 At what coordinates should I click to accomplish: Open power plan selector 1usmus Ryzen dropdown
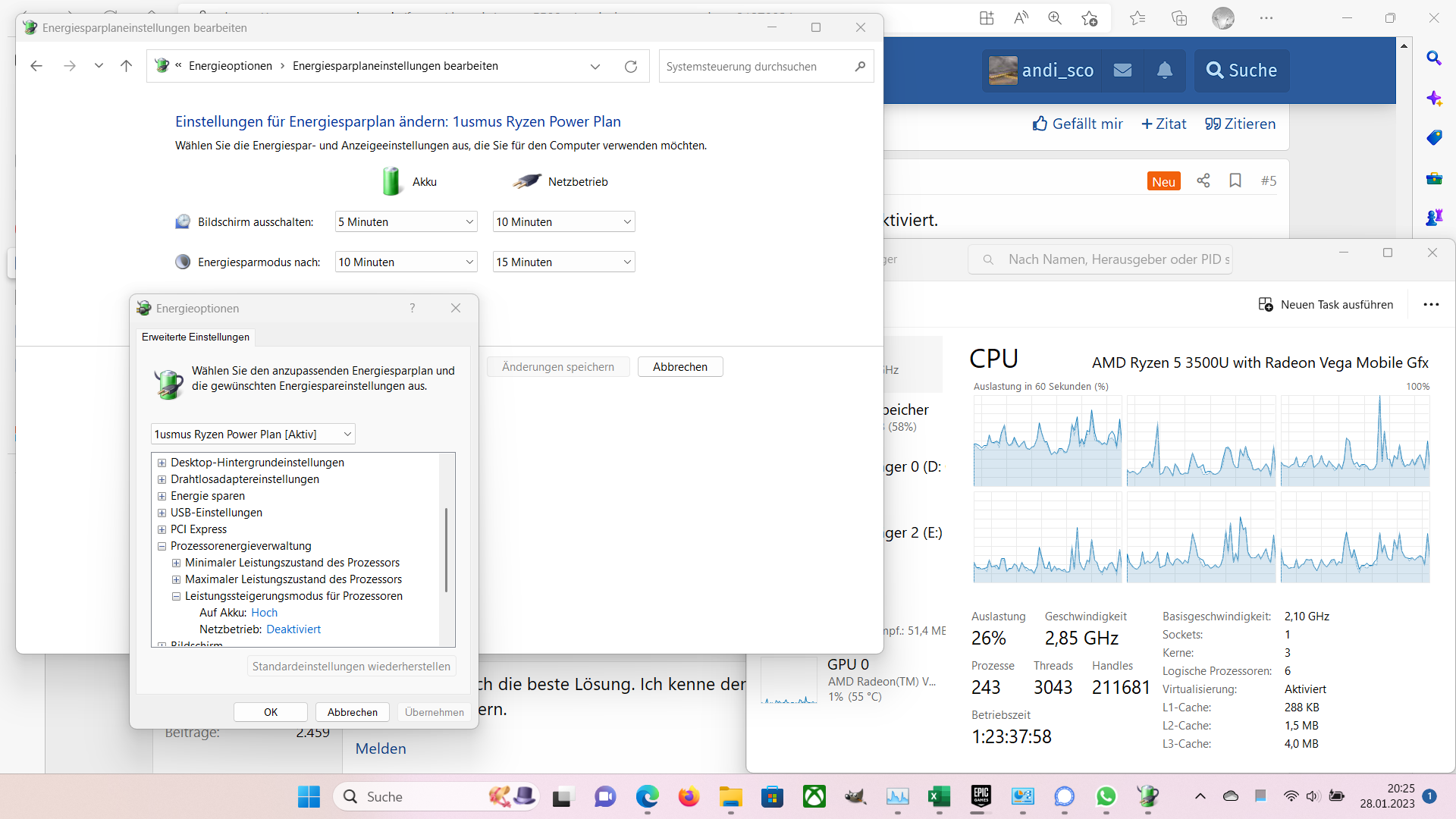pyautogui.click(x=253, y=435)
